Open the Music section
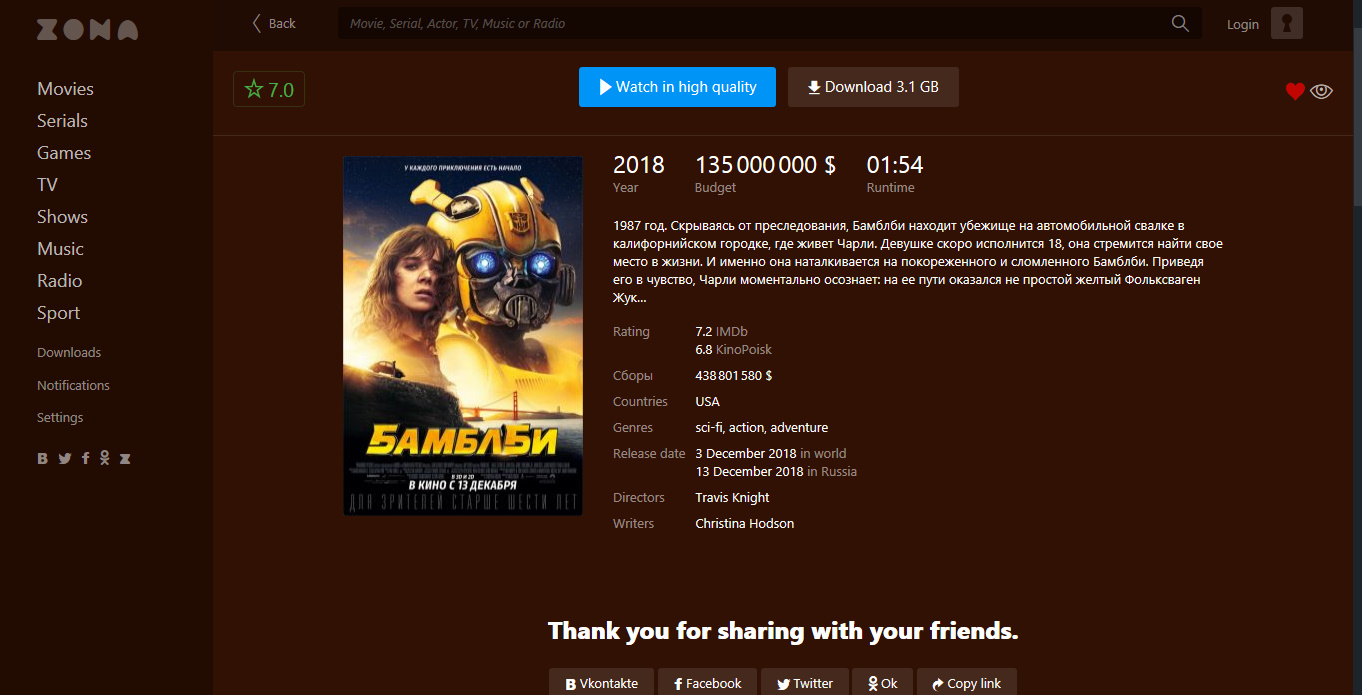Screen dimensions: 1362x695 point(60,249)
